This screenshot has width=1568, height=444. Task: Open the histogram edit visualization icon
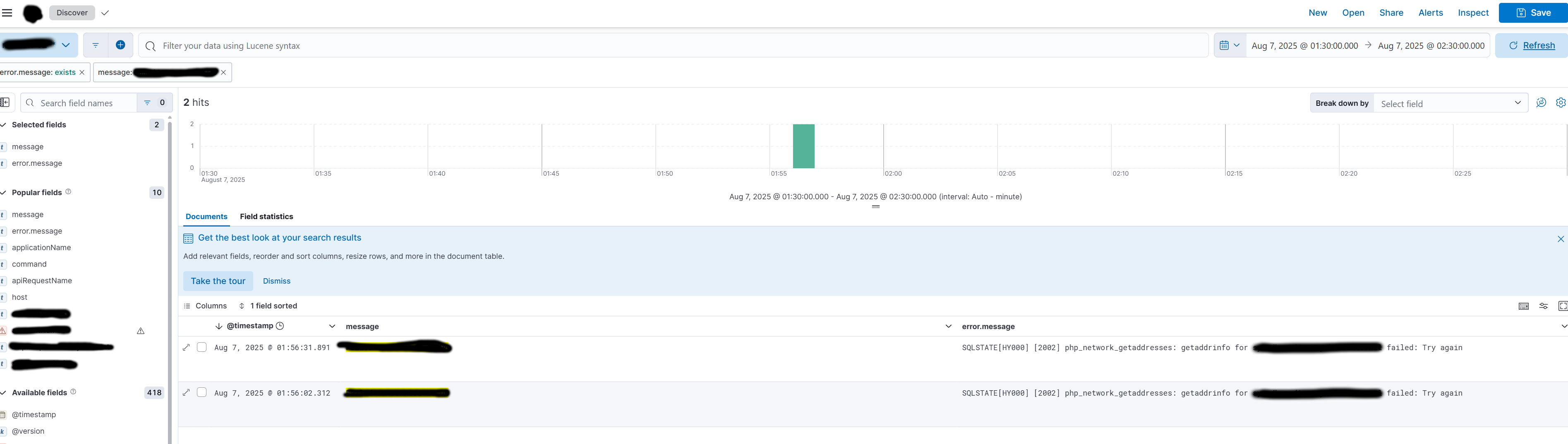pos(1541,103)
